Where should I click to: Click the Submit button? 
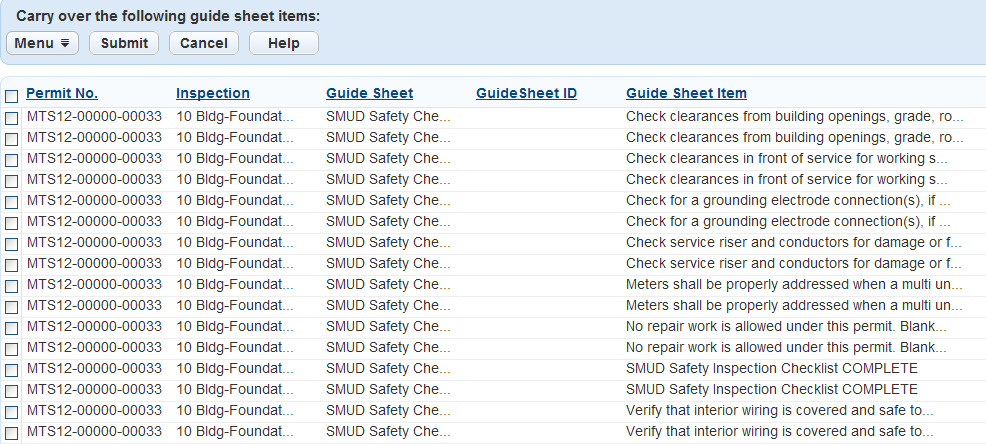124,43
